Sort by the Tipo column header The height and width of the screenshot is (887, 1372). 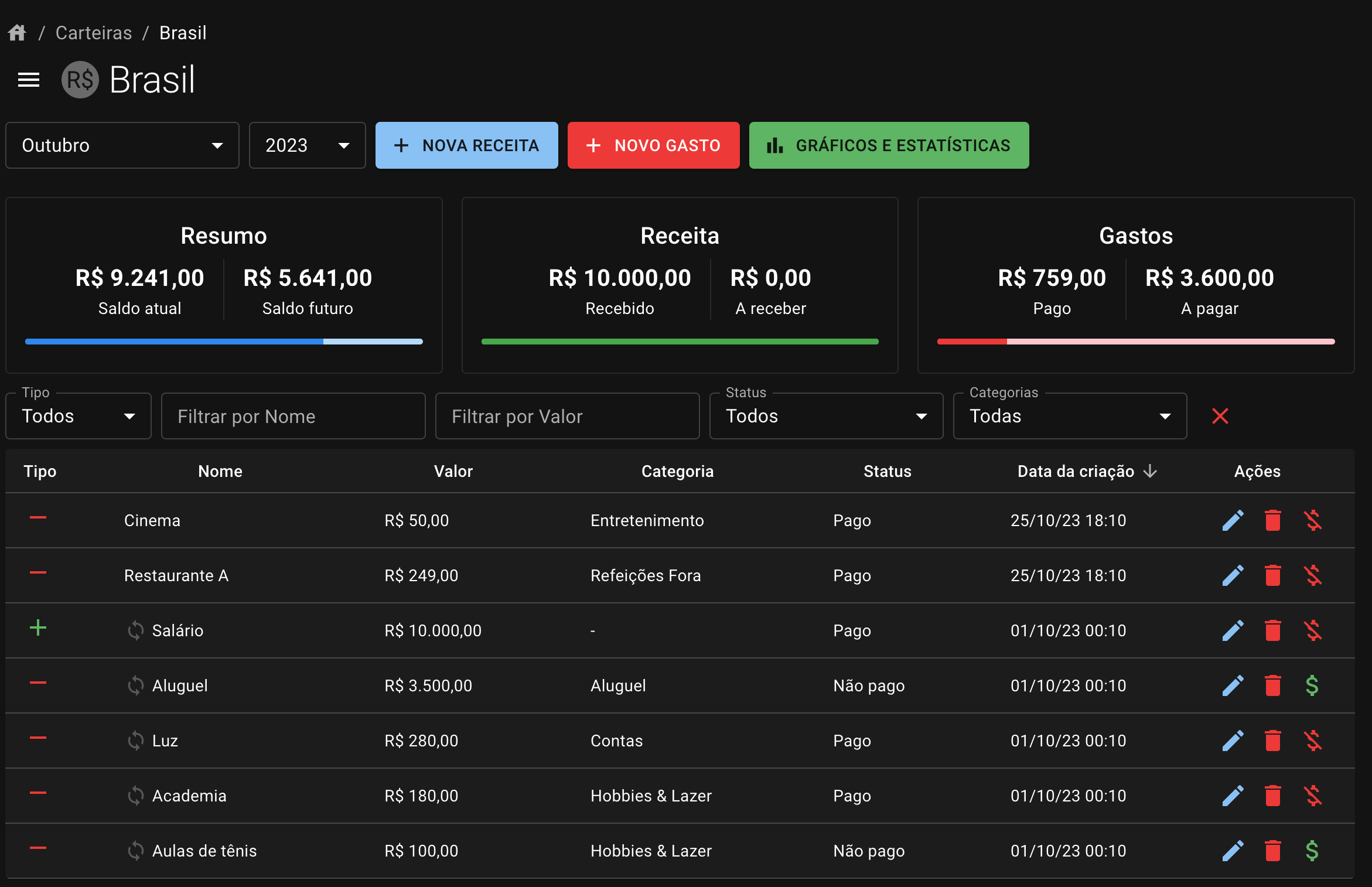coord(40,471)
